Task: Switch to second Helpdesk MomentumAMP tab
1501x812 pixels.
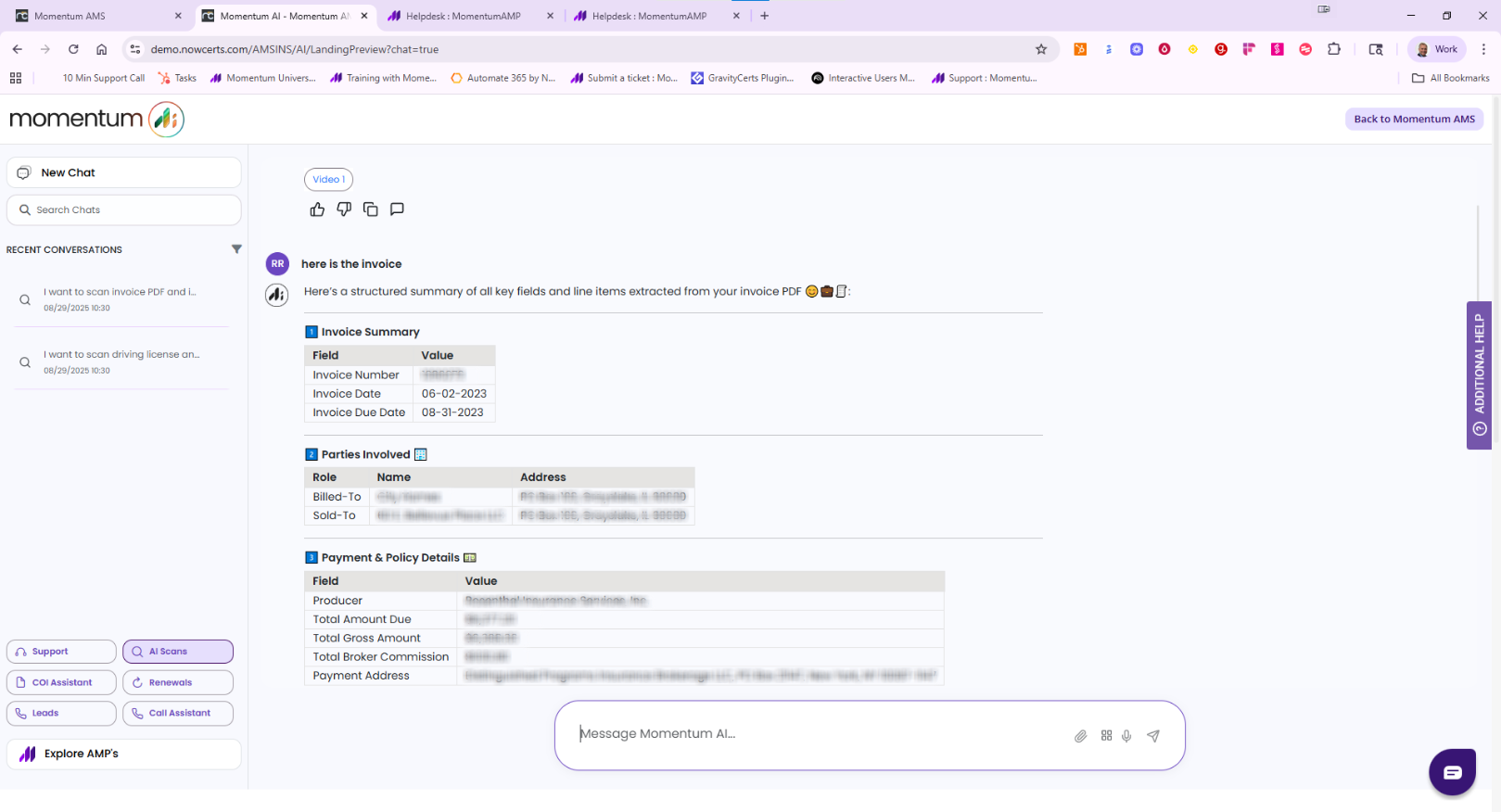Action: pos(657,16)
